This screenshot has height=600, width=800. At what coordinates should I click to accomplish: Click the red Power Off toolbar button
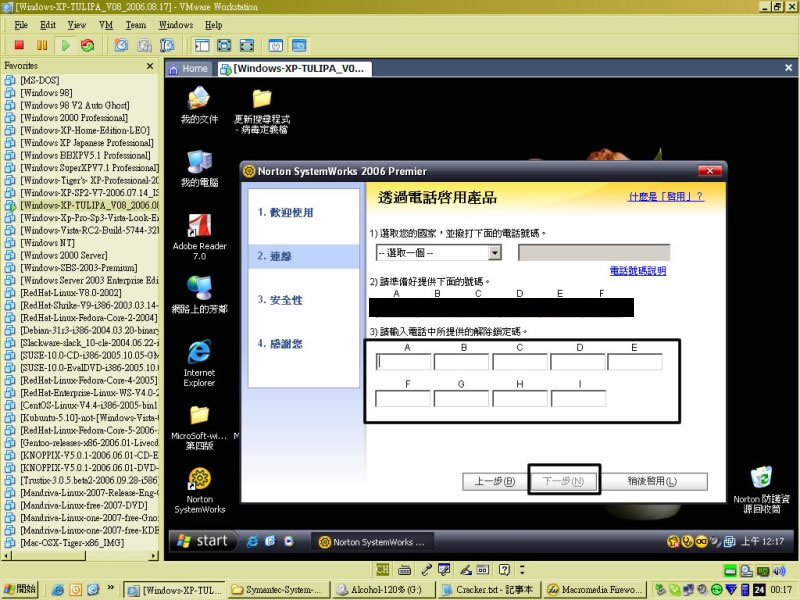click(x=19, y=45)
